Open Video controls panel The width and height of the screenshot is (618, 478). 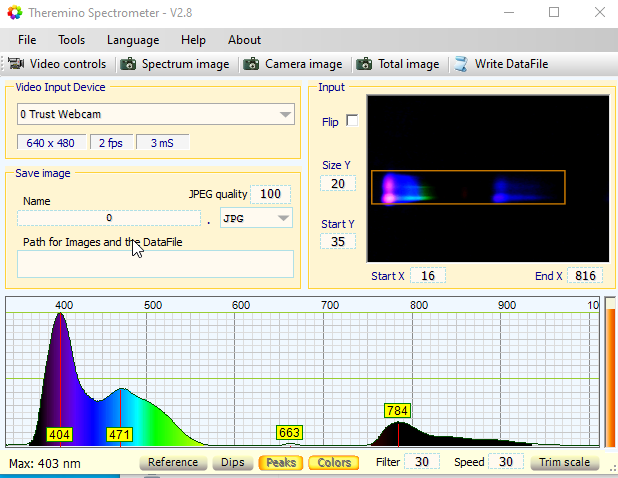[57, 64]
